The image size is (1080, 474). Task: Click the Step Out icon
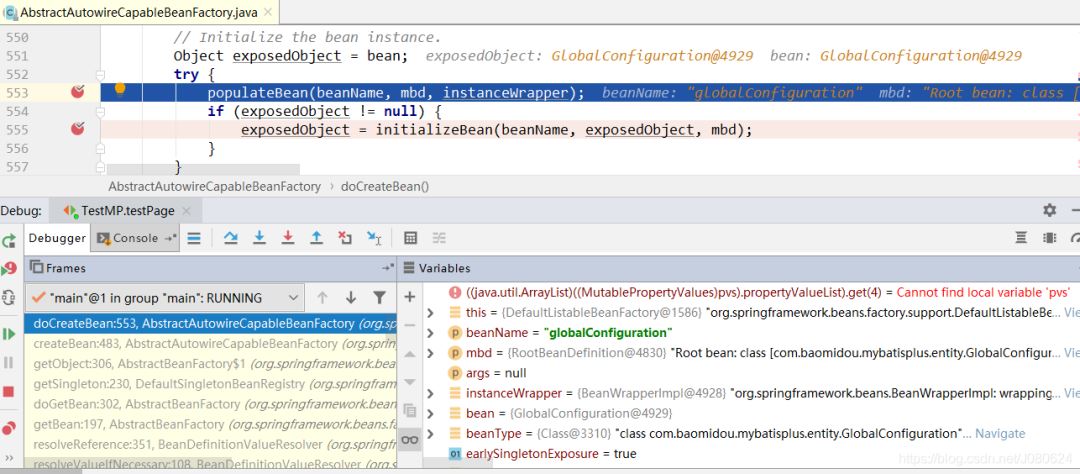pyautogui.click(x=316, y=238)
